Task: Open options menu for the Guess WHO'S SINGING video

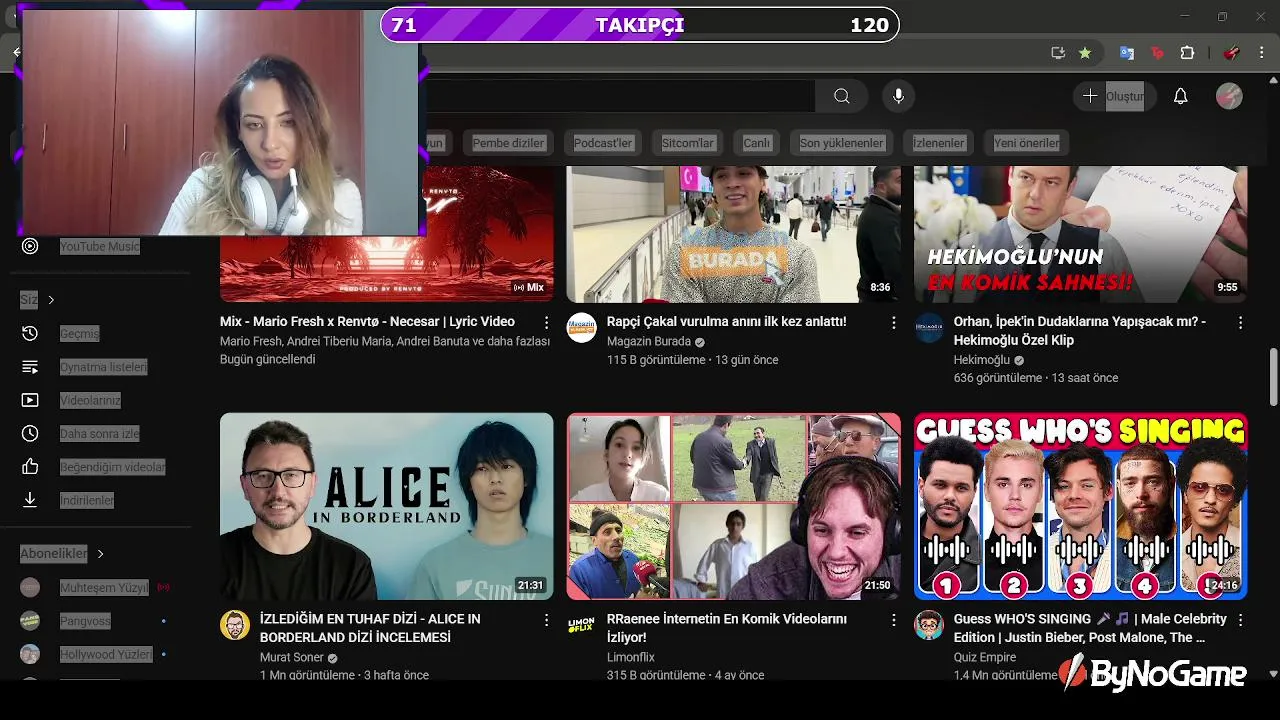Action: coord(1240,620)
